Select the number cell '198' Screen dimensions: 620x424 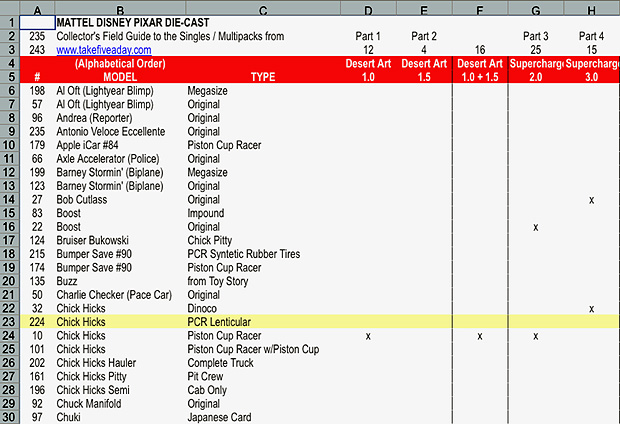(x=37, y=91)
